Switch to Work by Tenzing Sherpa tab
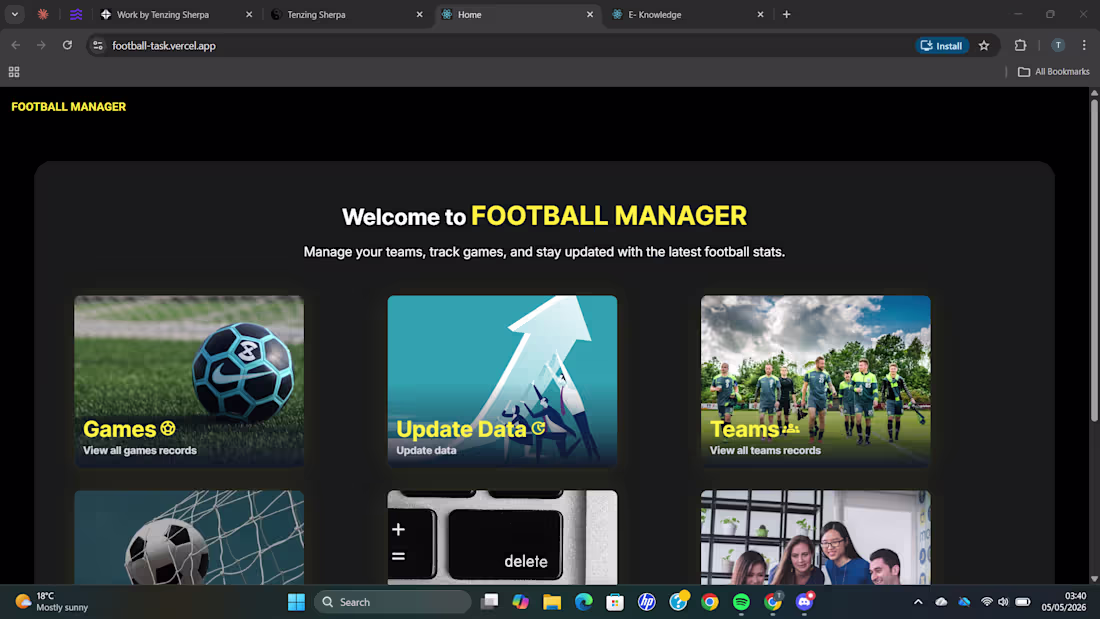The width and height of the screenshot is (1100, 619). click(x=175, y=14)
